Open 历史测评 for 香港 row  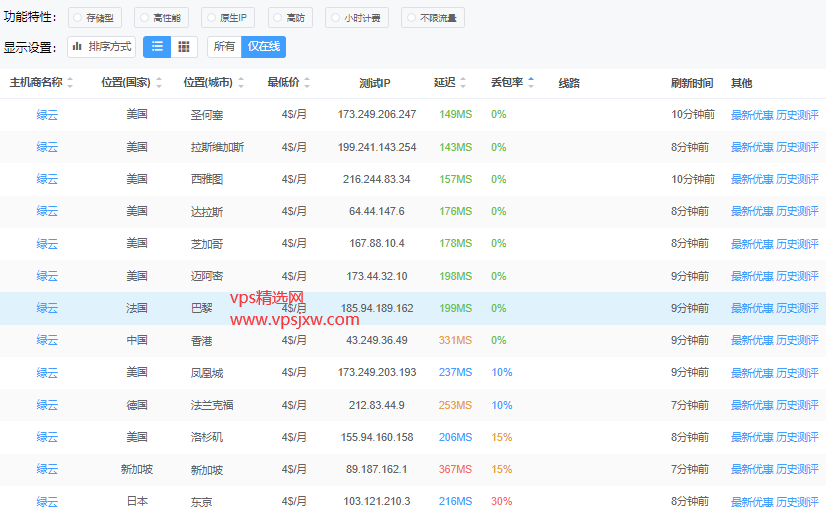click(797, 340)
